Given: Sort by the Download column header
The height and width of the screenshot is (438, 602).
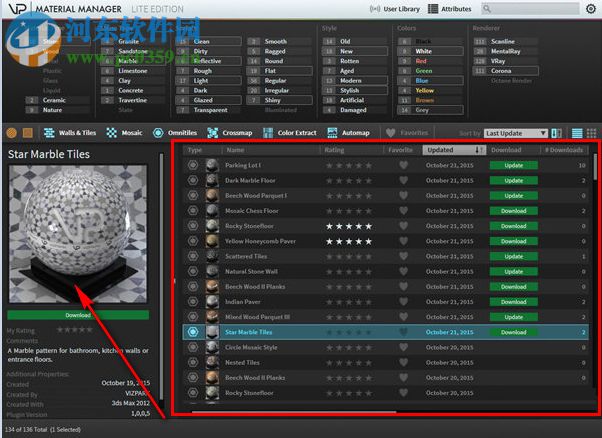Looking at the screenshot, I should pos(513,150).
